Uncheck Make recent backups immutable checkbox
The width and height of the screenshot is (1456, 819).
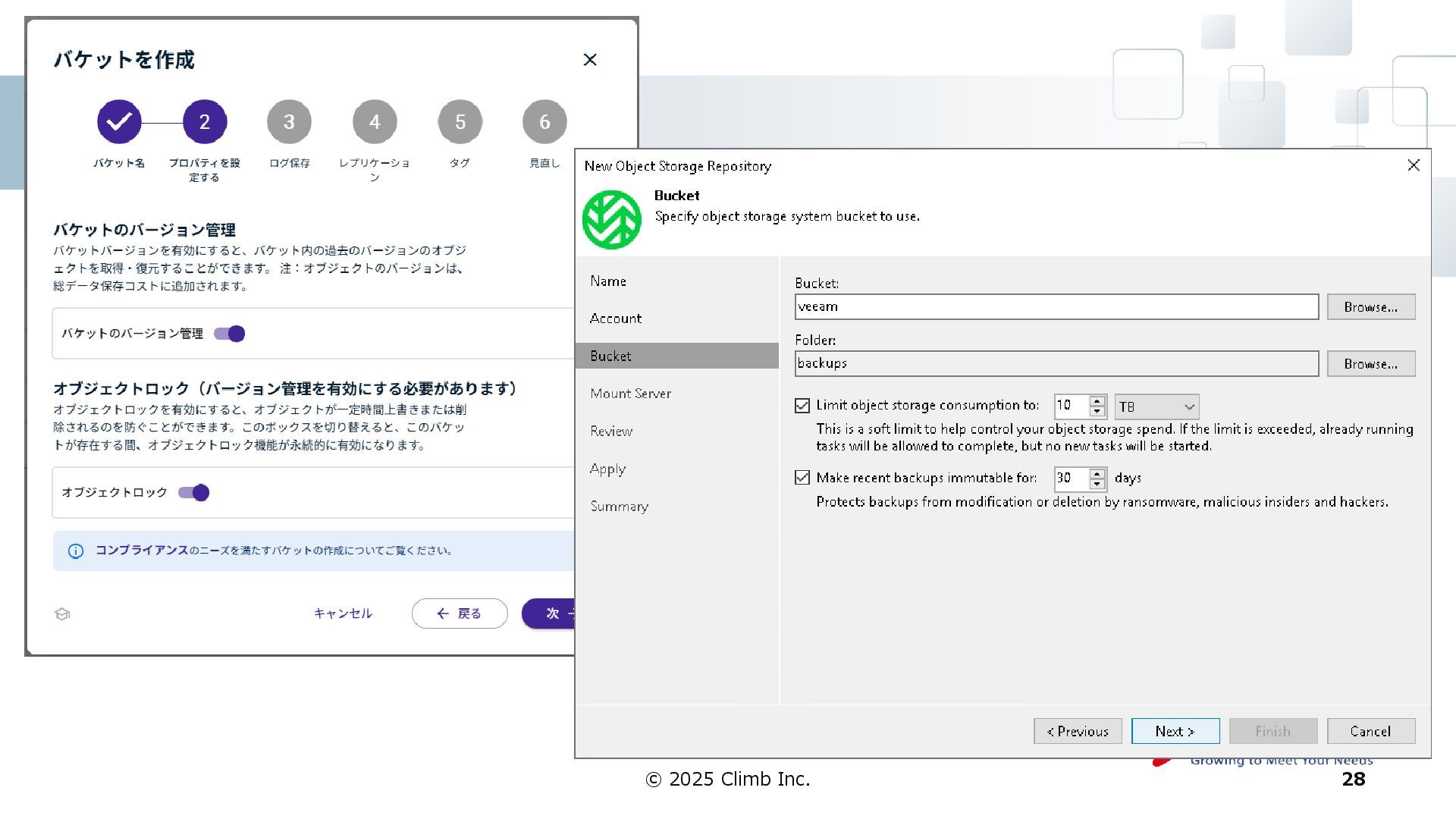[x=802, y=478]
